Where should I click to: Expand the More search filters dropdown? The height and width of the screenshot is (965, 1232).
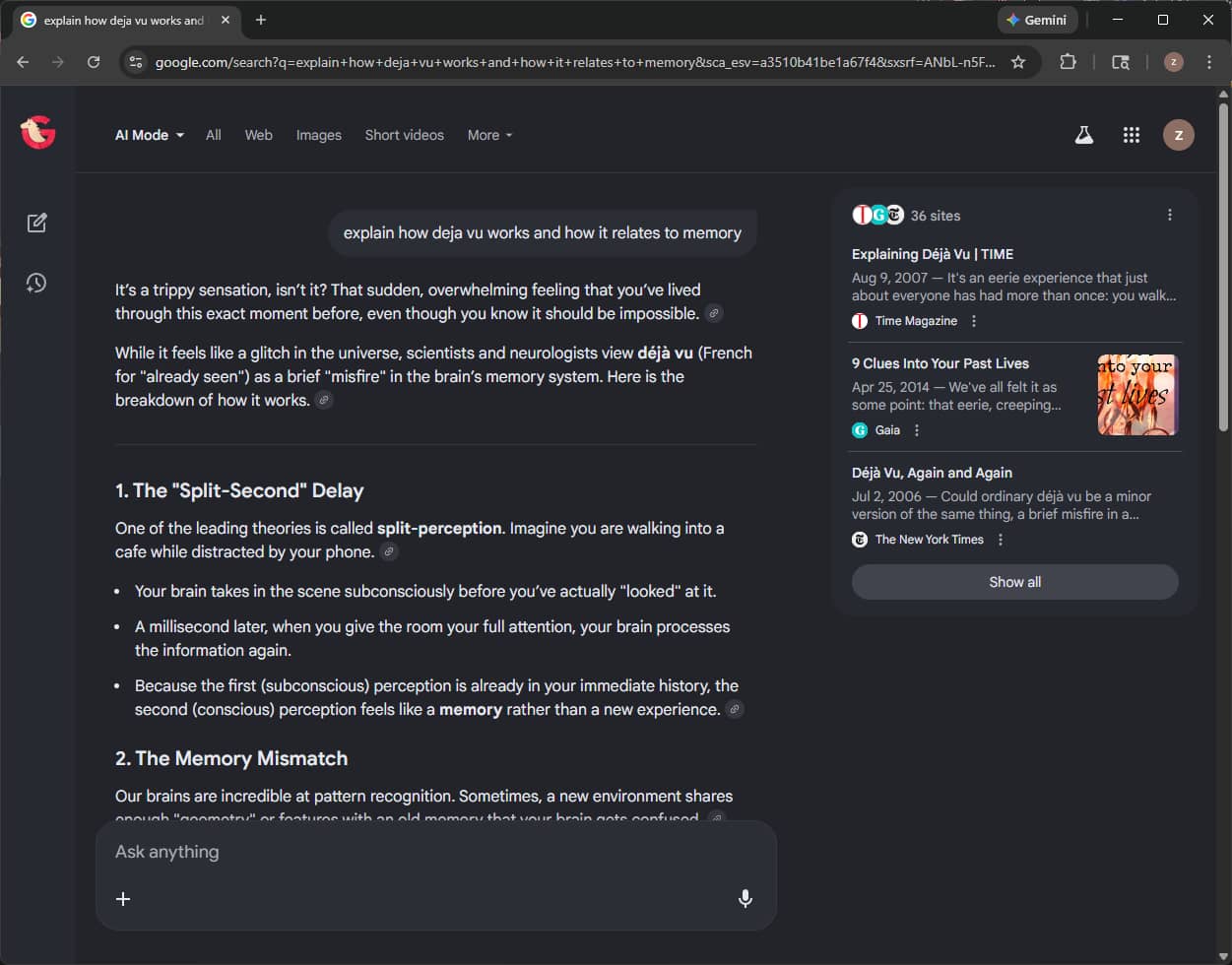(488, 135)
